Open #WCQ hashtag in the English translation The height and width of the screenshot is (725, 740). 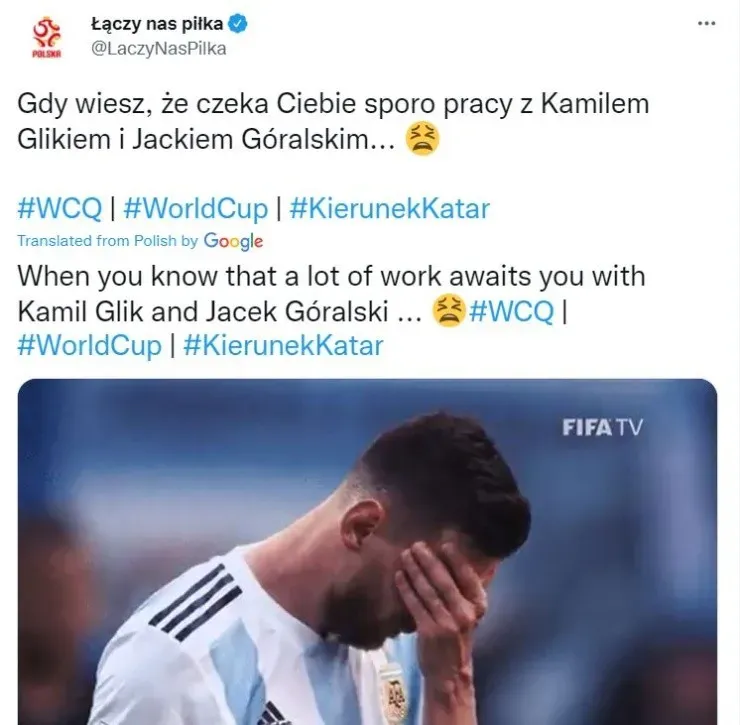(512, 312)
